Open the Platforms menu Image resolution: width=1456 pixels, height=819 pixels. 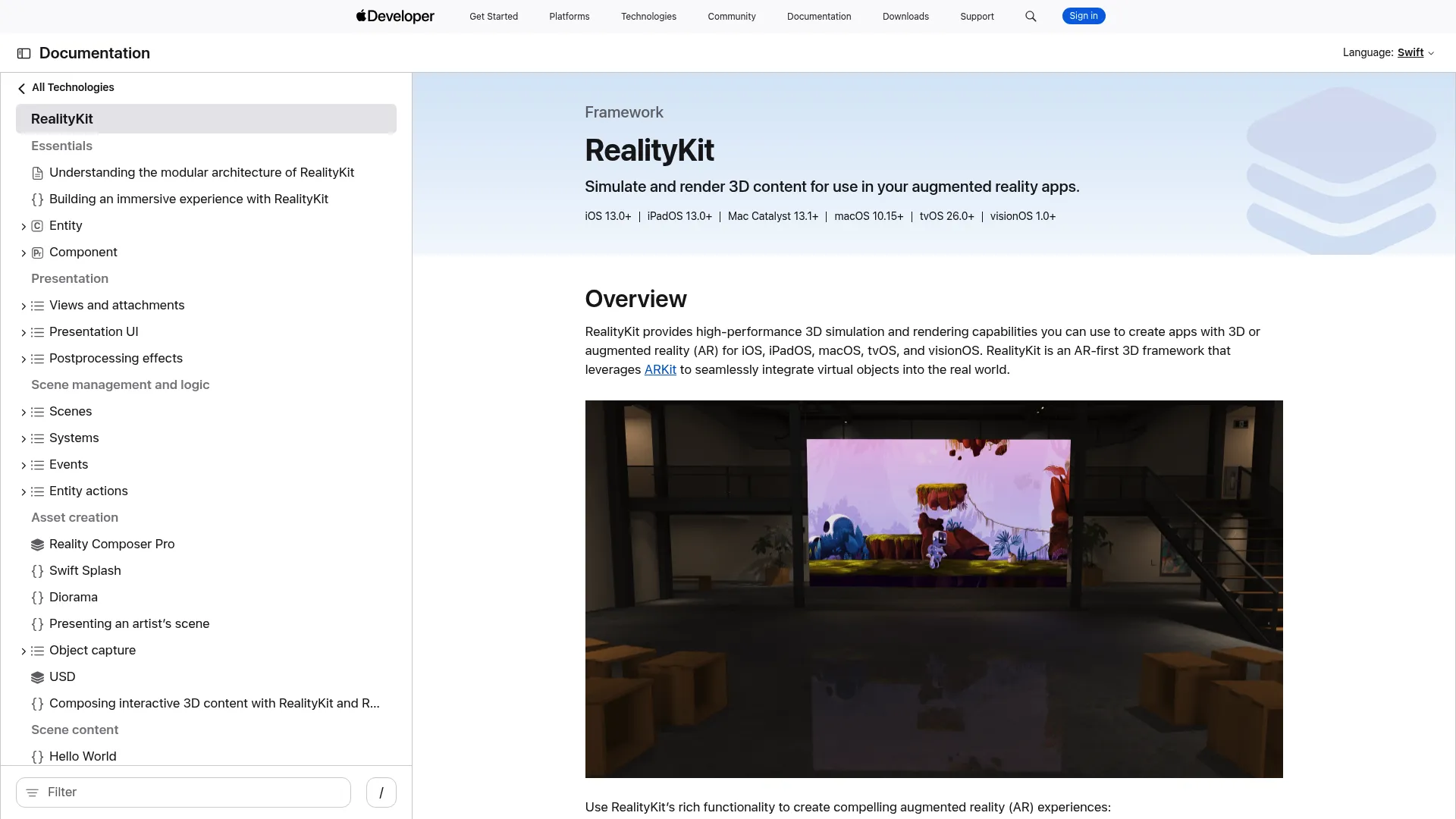coord(570,16)
